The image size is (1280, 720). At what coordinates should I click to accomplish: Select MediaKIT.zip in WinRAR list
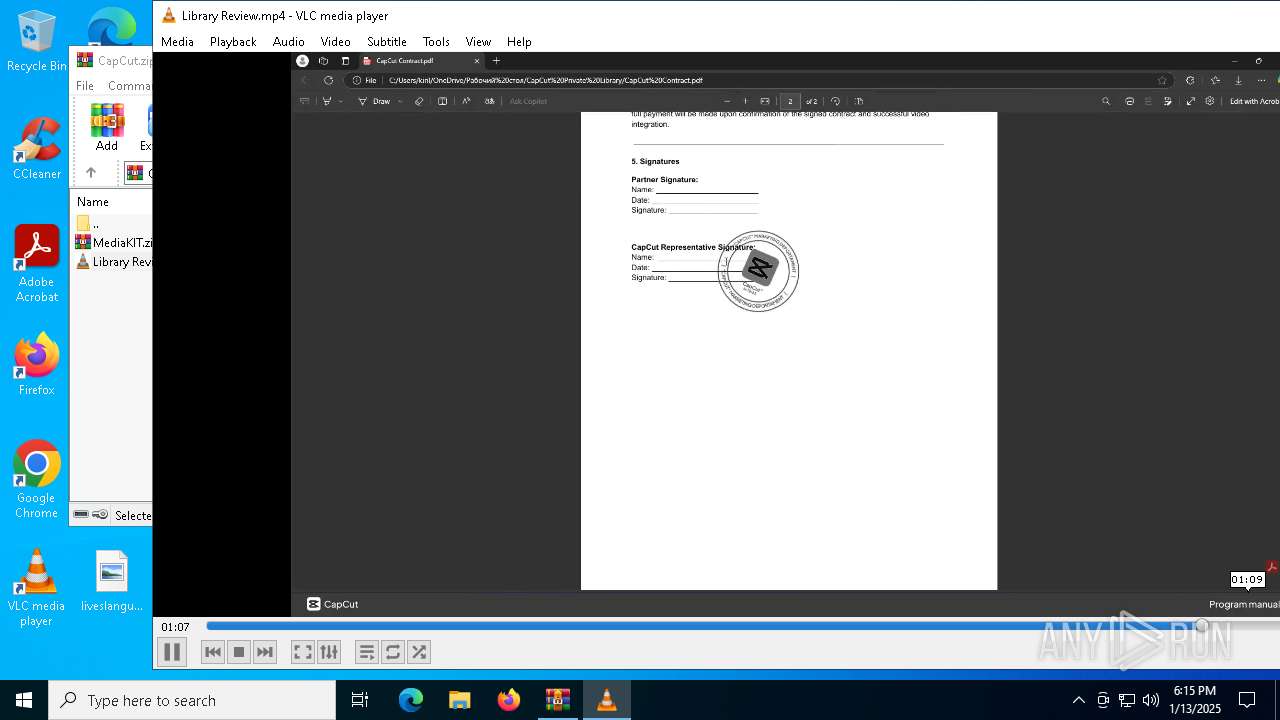(114, 243)
